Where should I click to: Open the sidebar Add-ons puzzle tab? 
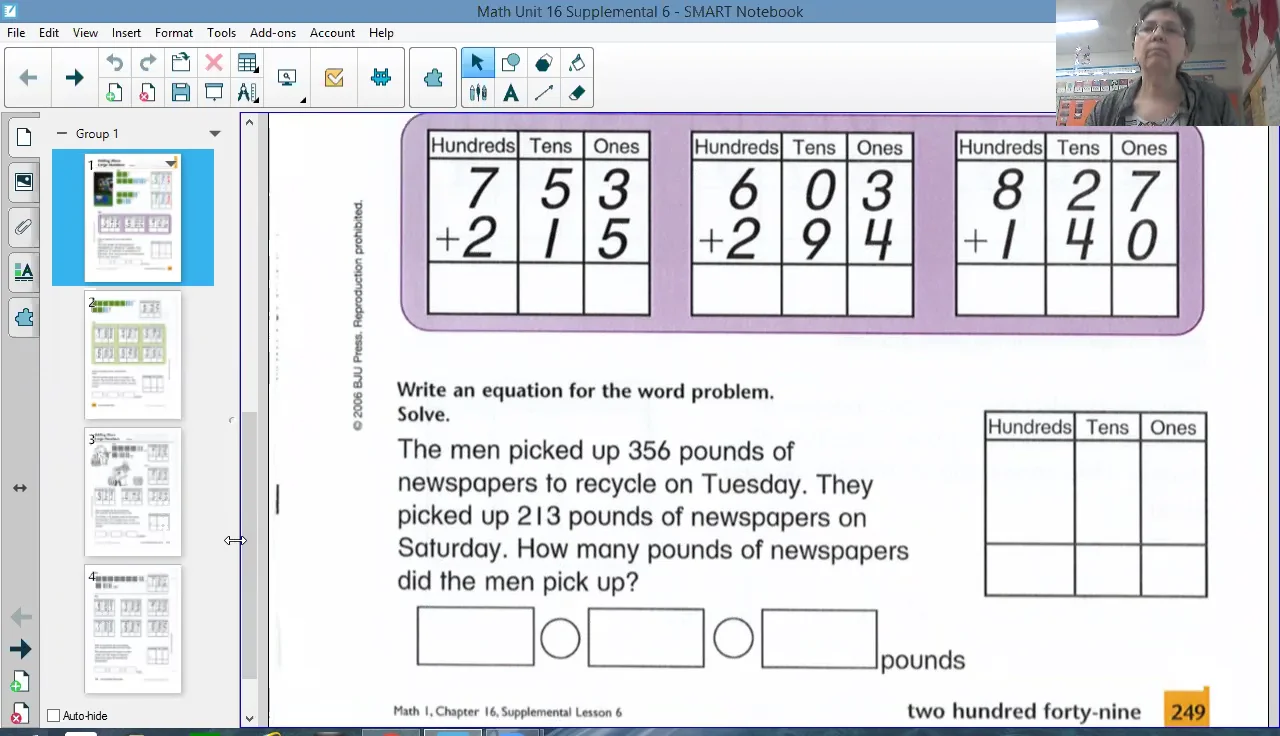(x=24, y=318)
